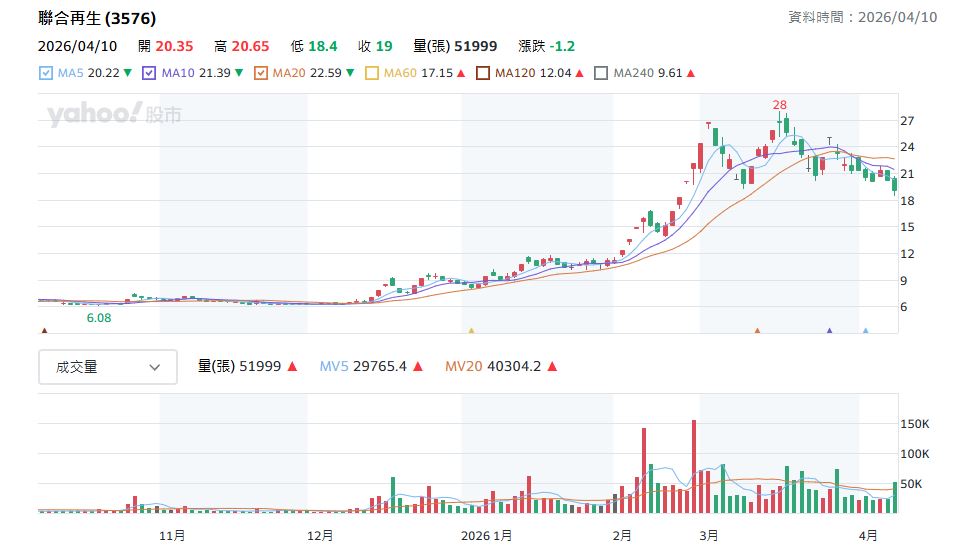Click the light blue event triangle near 4月
The height and width of the screenshot is (557, 961).
(866, 330)
